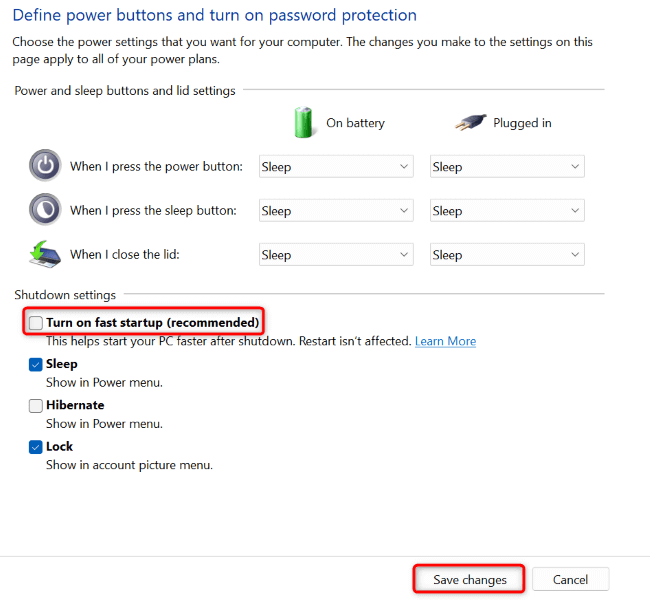Uncheck the Sleep power menu checkbox

click(x=36, y=365)
